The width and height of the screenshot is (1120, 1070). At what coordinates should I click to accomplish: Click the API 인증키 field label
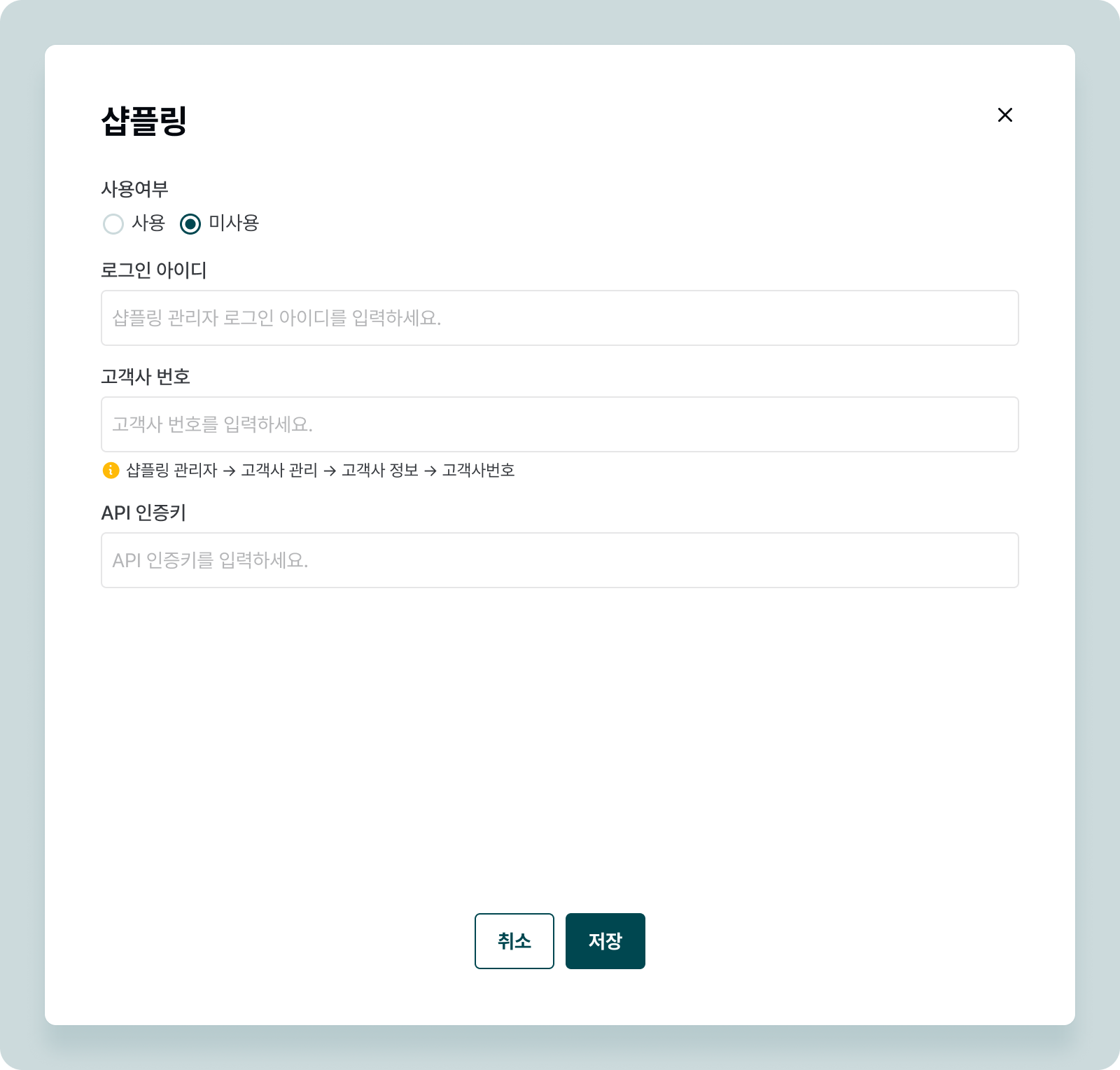point(143,513)
